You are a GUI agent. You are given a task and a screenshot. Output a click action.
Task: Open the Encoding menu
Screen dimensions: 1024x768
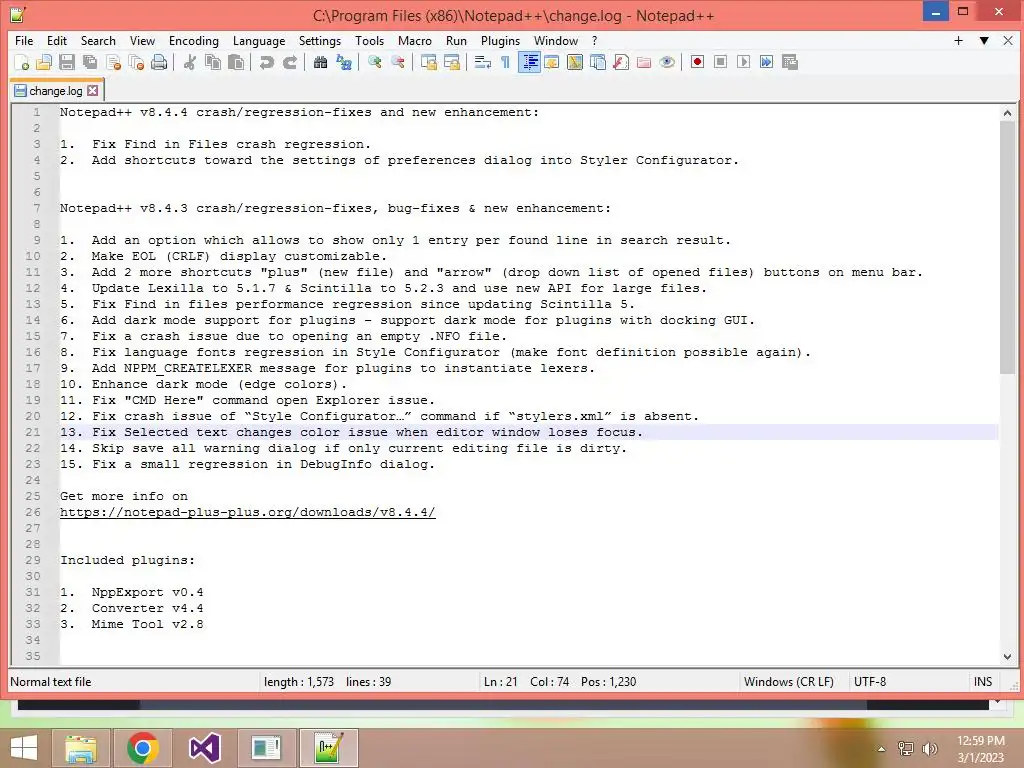click(193, 40)
